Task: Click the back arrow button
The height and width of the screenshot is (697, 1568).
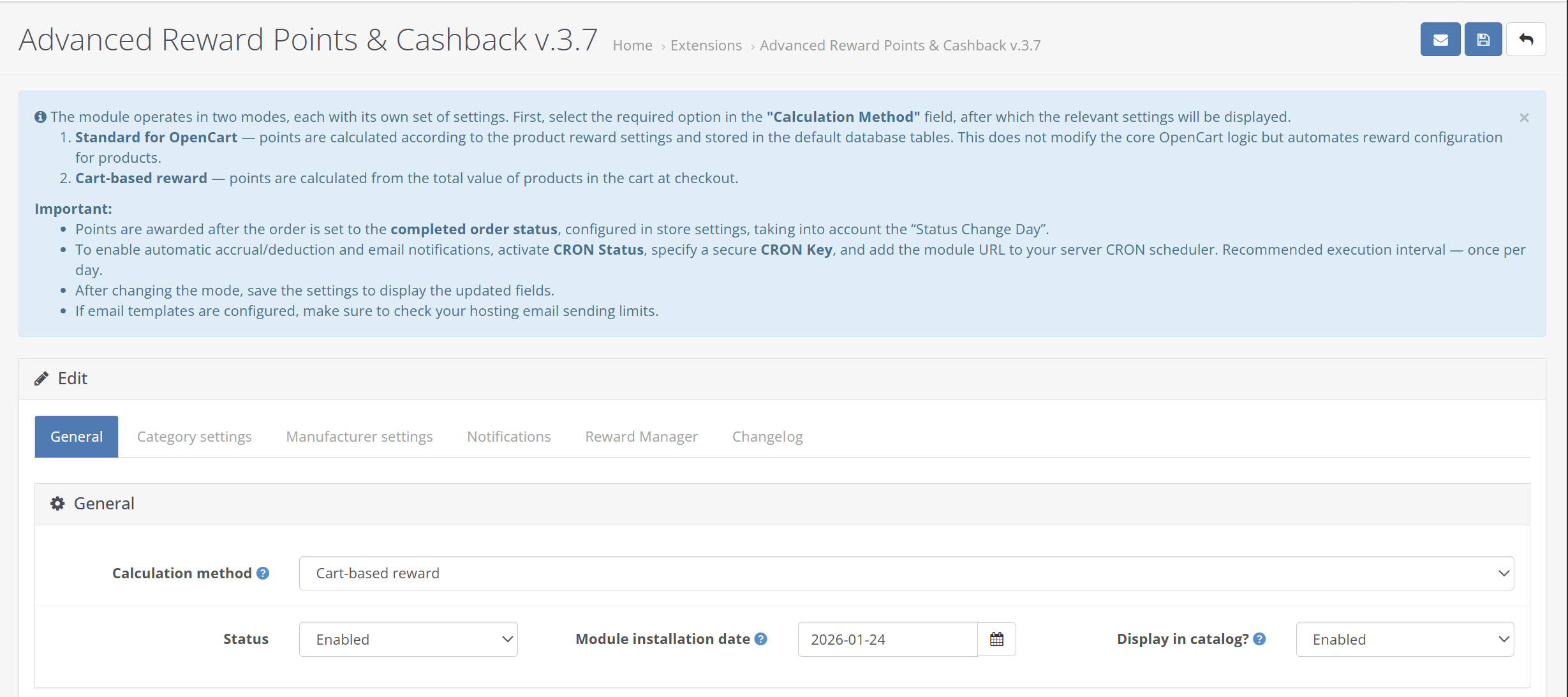Action: [1526, 40]
